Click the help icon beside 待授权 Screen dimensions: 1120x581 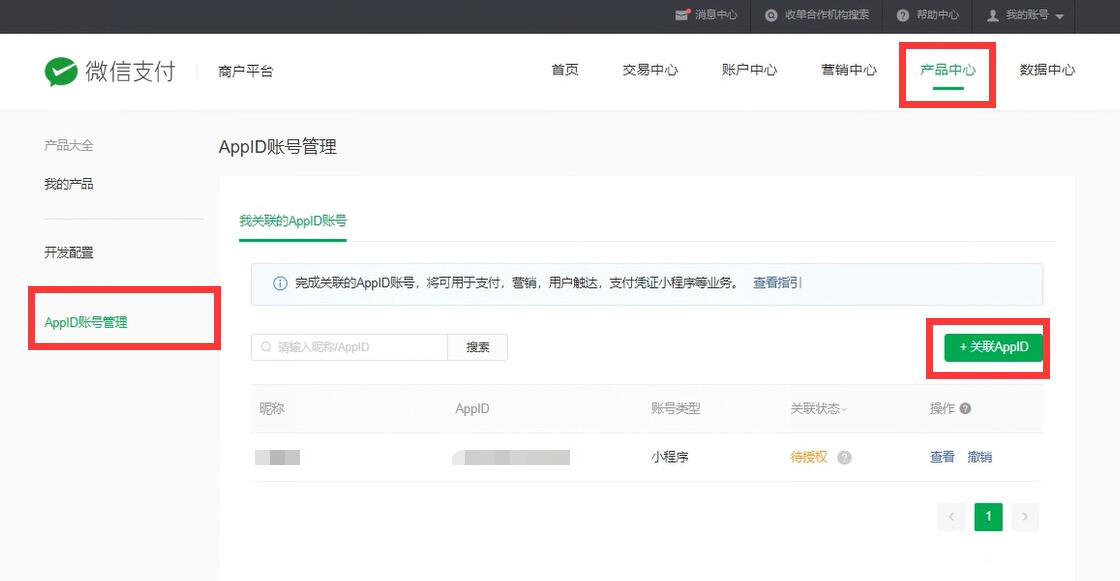click(x=844, y=457)
